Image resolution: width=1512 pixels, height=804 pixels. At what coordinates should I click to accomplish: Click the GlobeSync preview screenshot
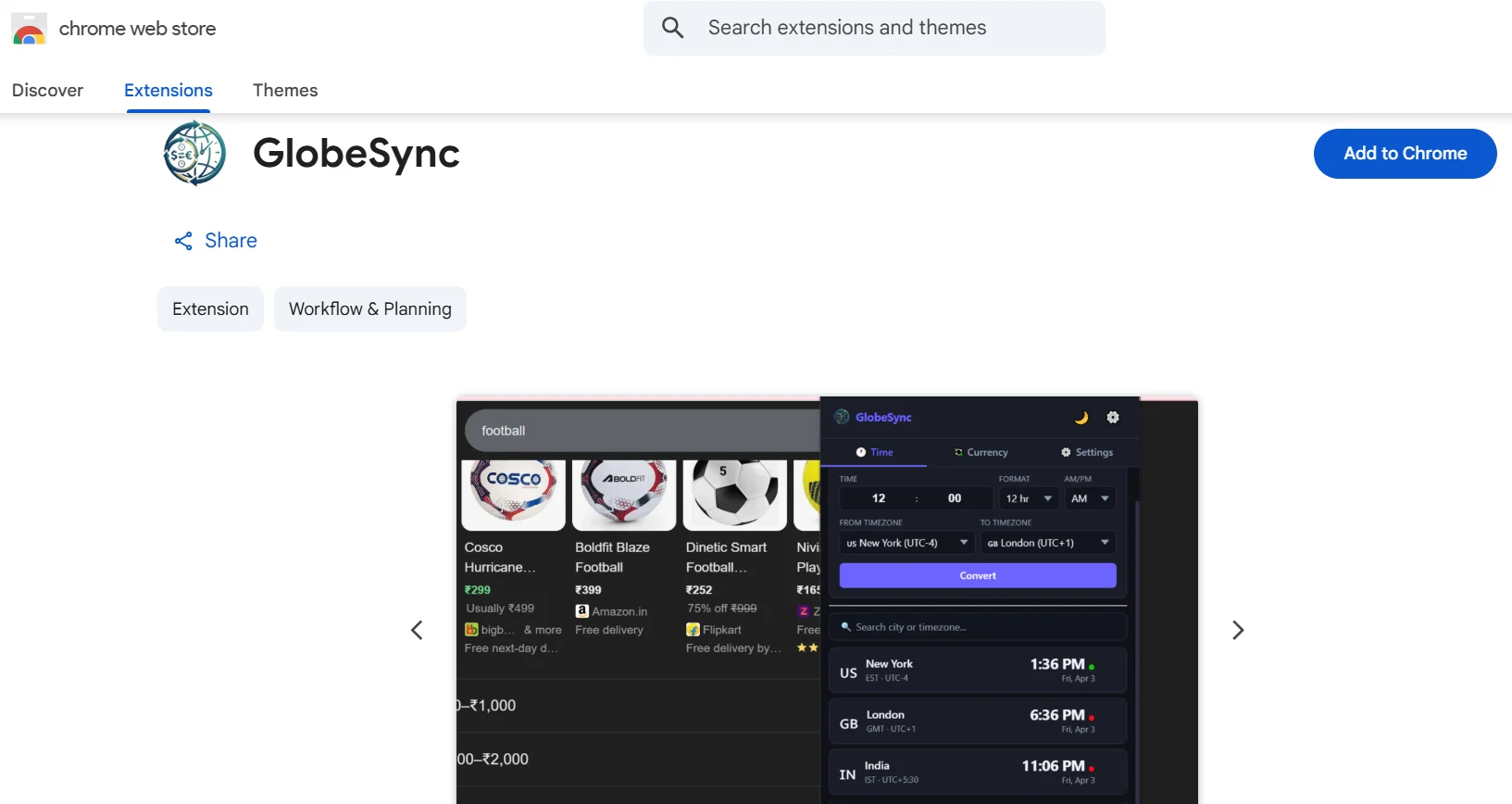point(827,600)
